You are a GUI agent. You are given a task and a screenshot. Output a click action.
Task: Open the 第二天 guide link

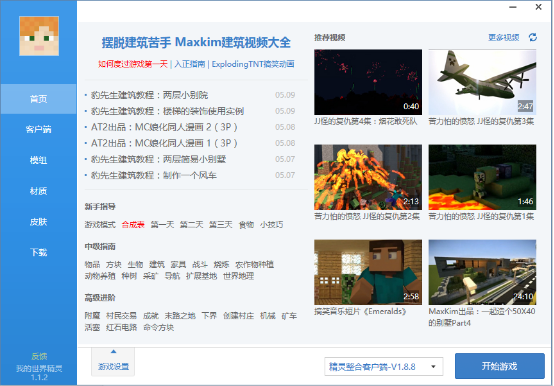(191, 225)
